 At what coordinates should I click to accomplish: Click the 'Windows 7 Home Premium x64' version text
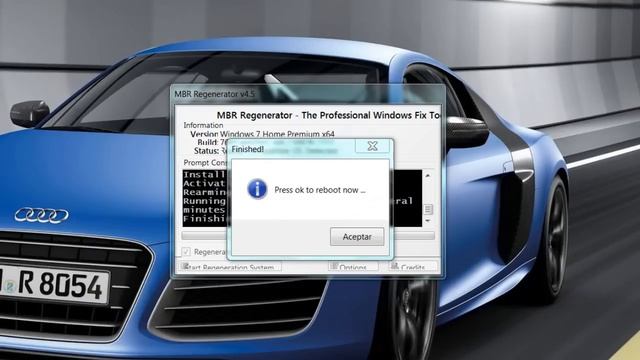pos(277,134)
